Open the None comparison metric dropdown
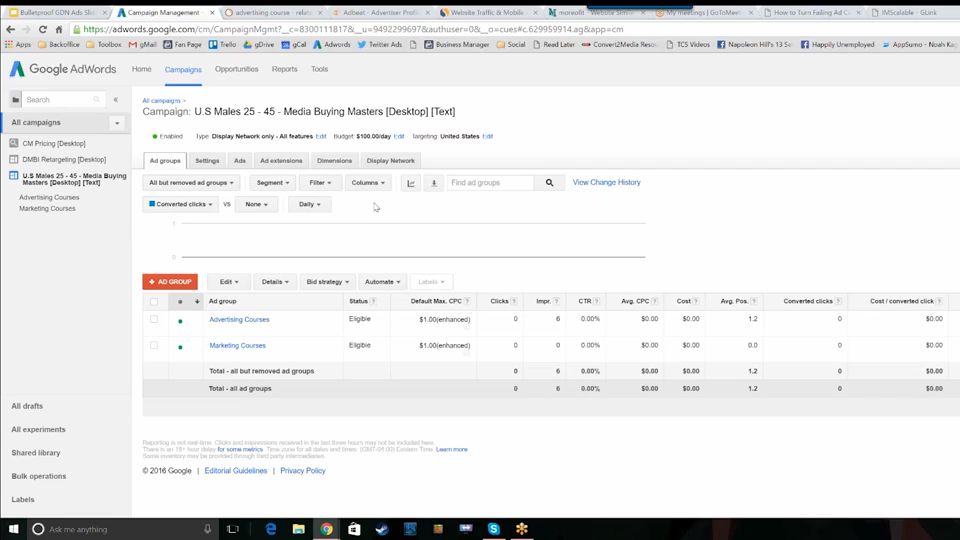The height and width of the screenshot is (540, 960). 257,204
